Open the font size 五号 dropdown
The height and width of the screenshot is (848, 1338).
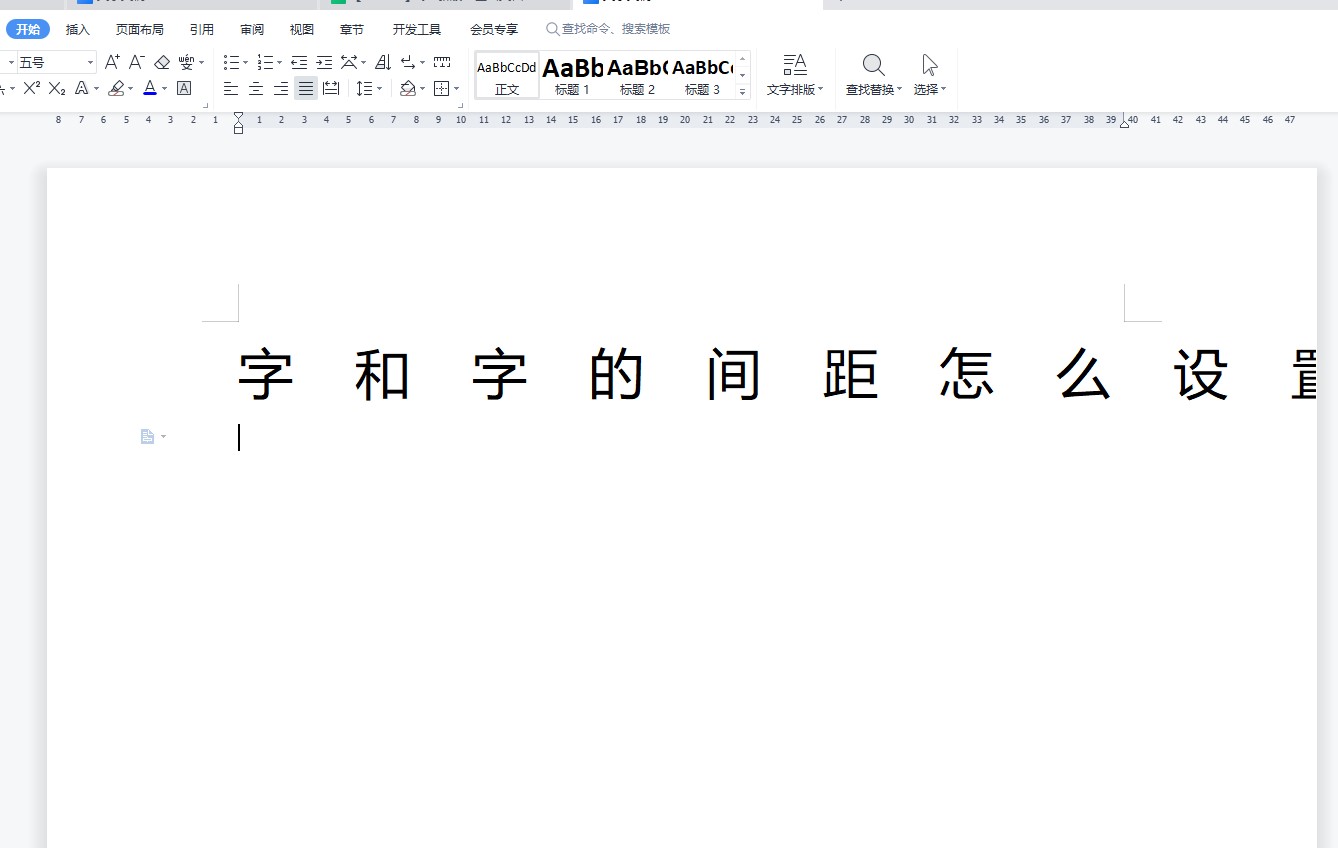click(x=90, y=62)
